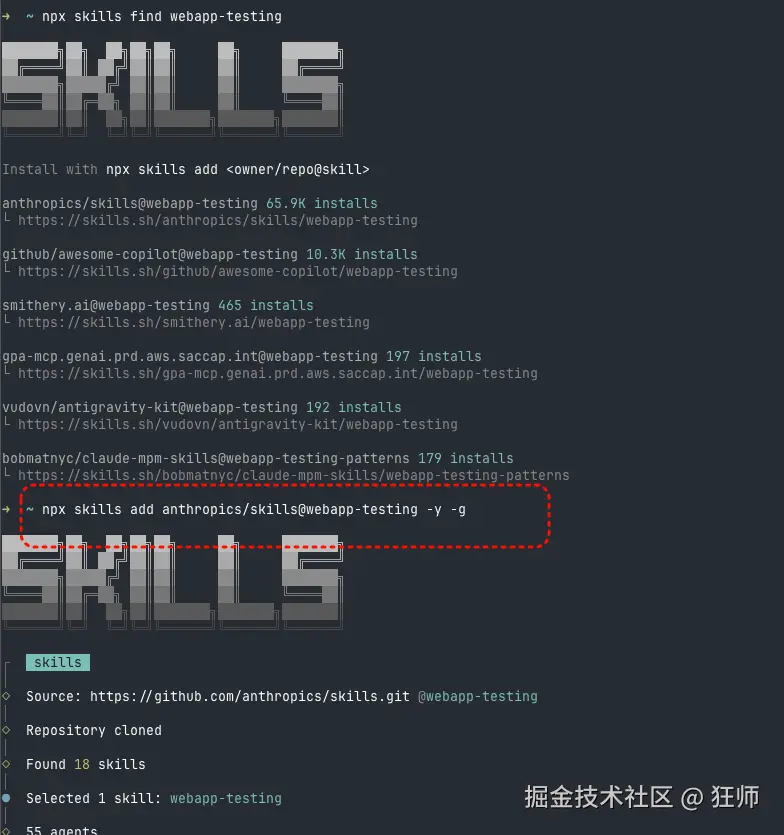This screenshot has width=784, height=835.
Task: Click the '465 installs' count
Action: (266, 306)
